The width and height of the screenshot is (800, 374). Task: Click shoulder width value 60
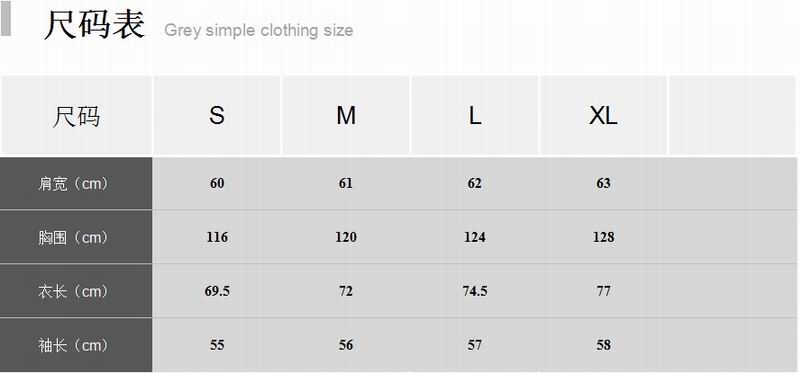(x=217, y=183)
